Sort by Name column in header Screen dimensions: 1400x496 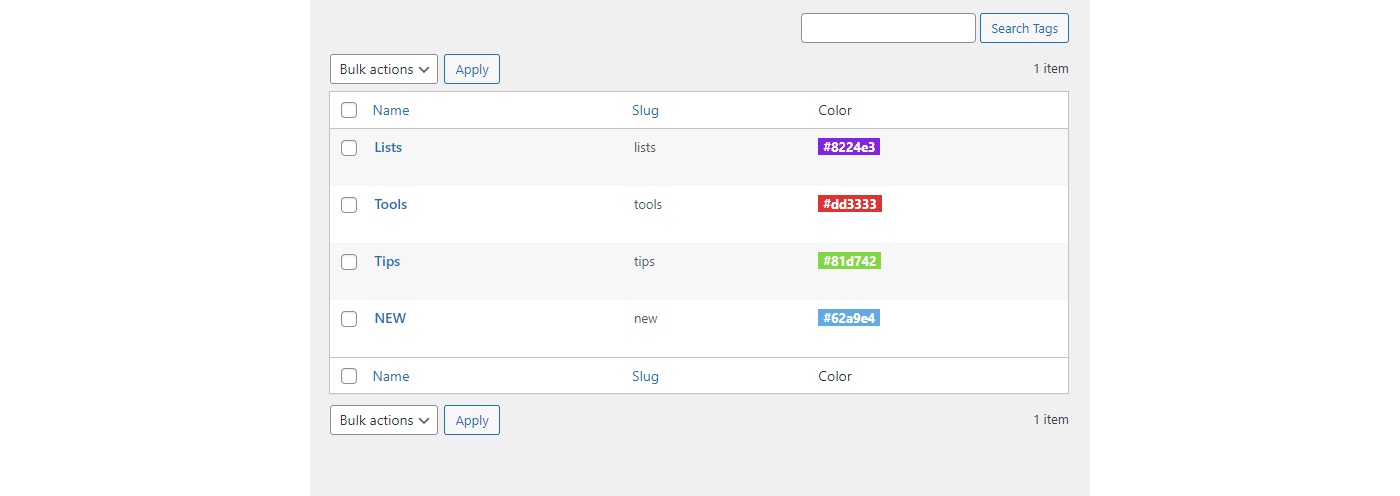pos(391,110)
